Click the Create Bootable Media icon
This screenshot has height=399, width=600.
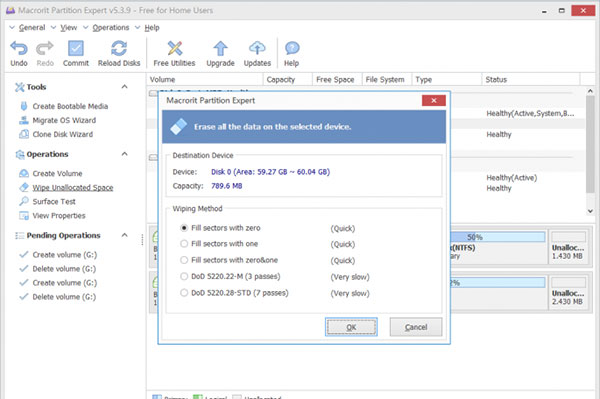tap(24, 106)
